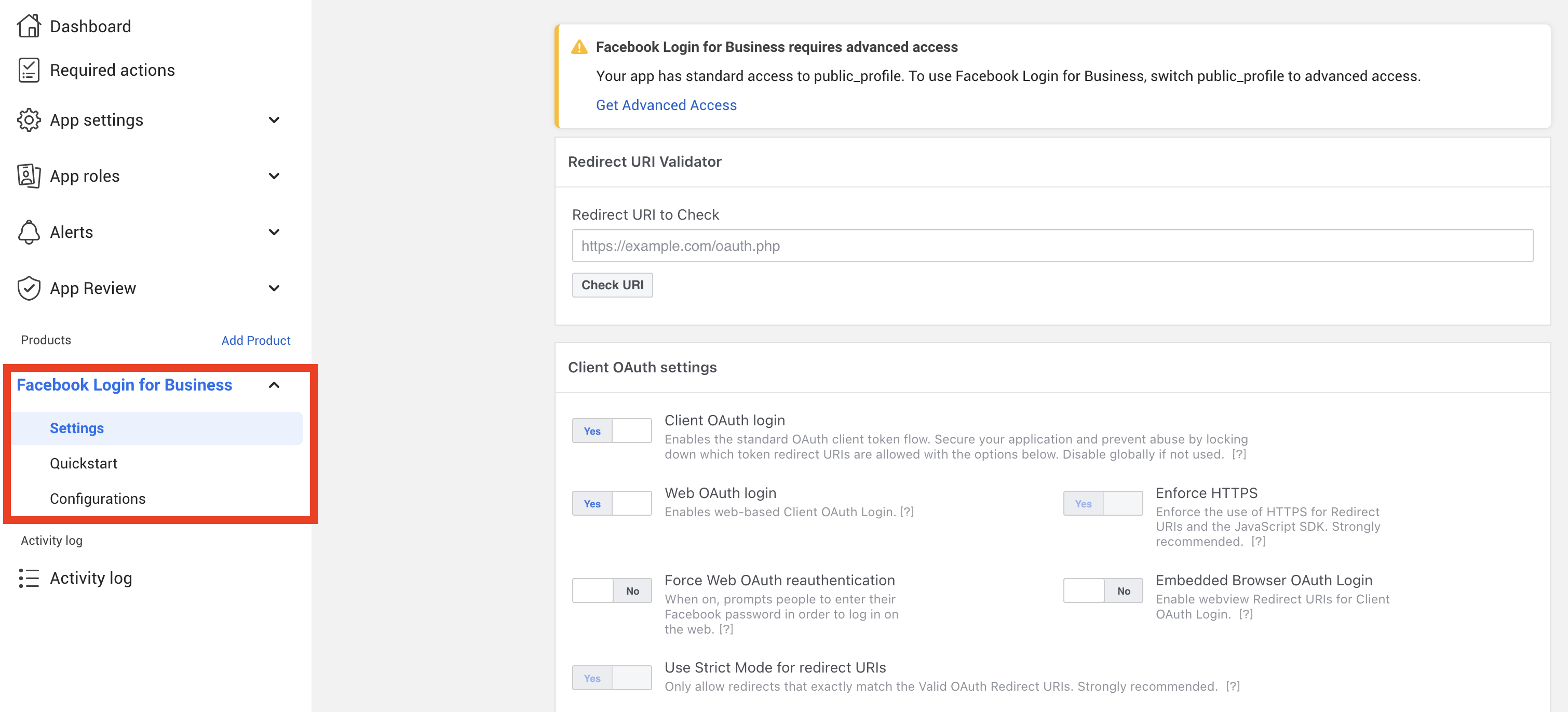Click the App settings gear icon

point(29,120)
